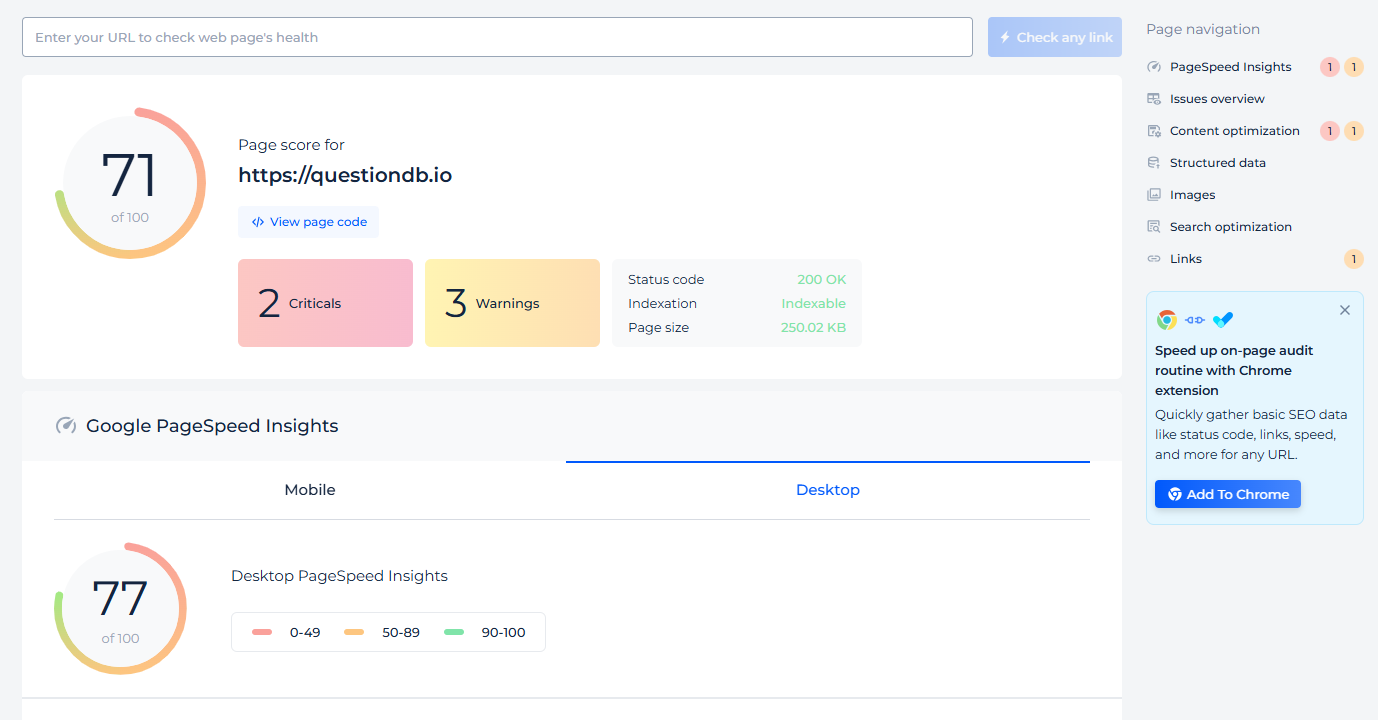This screenshot has width=1378, height=720.
Task: Click the red badge next to Content optimization
Action: 1330,131
